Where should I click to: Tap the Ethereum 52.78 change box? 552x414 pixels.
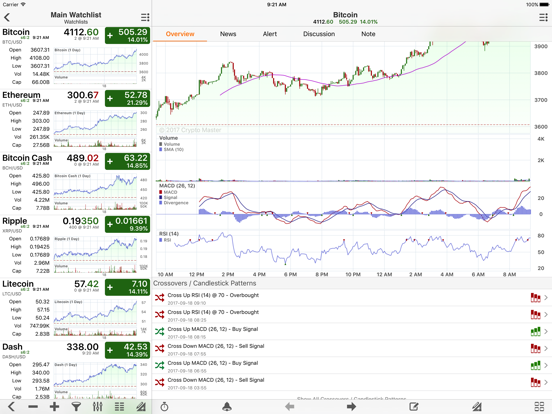pyautogui.click(x=127, y=99)
